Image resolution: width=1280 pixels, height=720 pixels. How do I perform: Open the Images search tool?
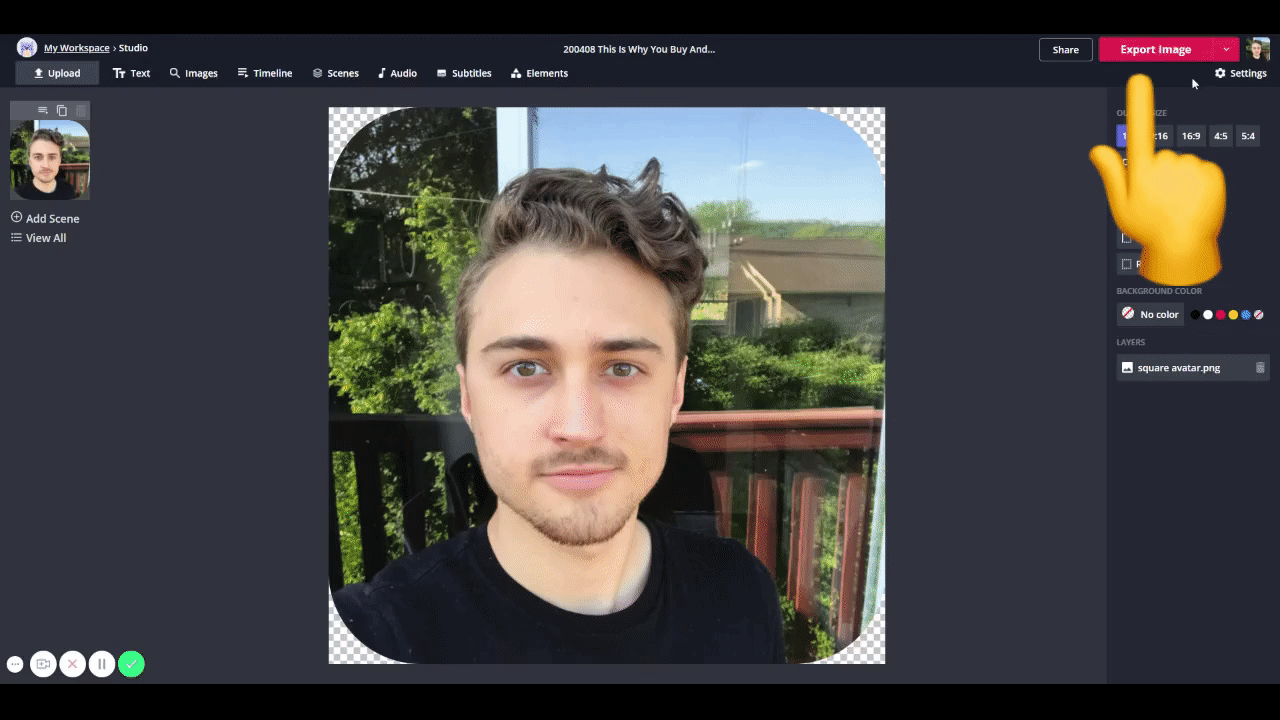(193, 73)
